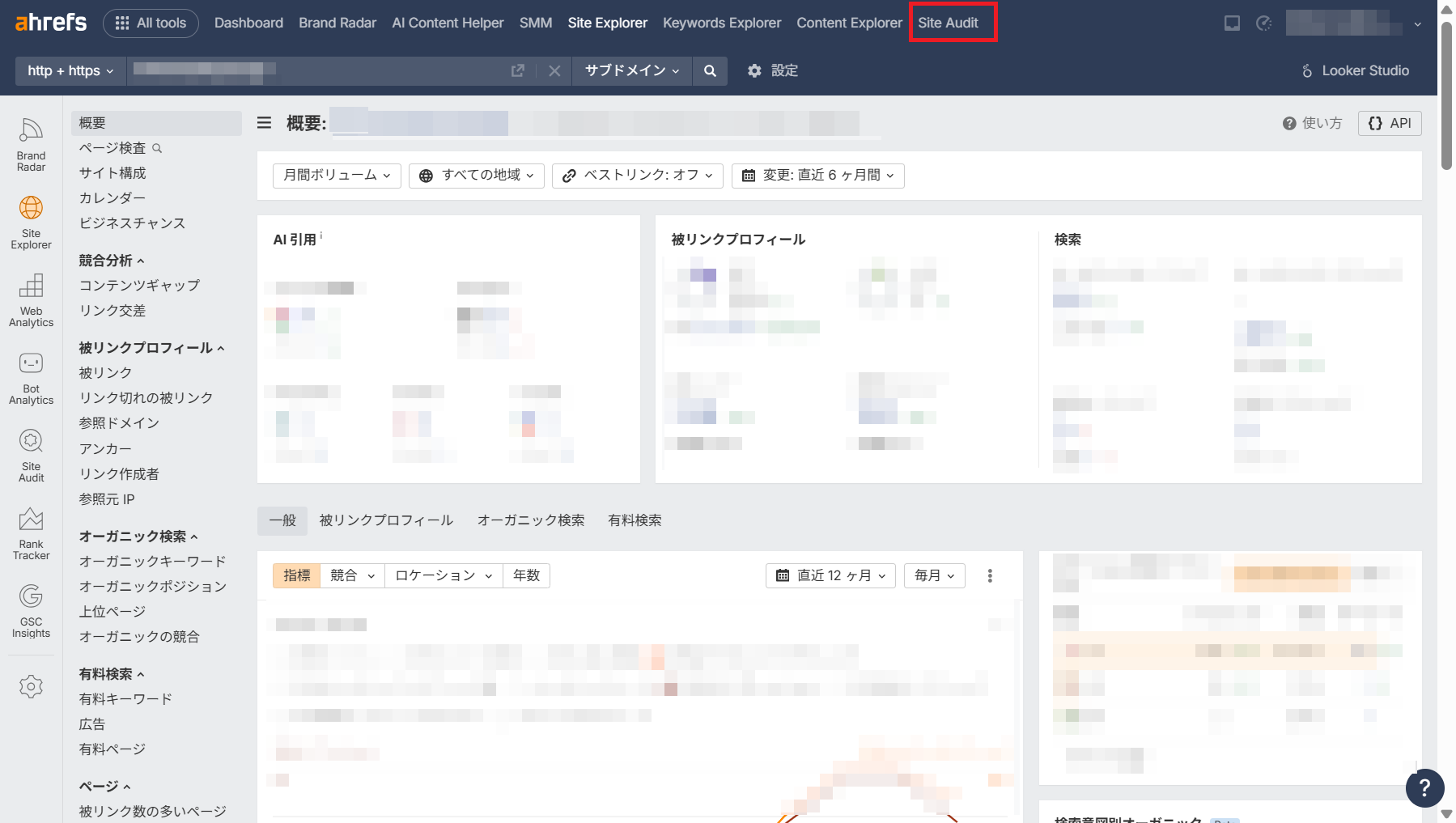Open GSC Insights from the sidebar

pyautogui.click(x=31, y=612)
